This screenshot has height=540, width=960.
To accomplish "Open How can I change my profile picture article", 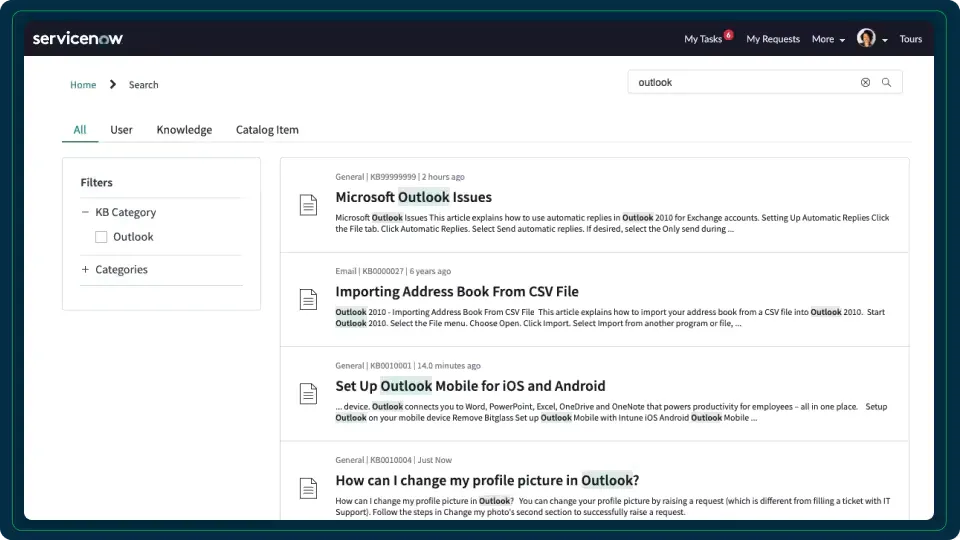I will pos(487,480).
